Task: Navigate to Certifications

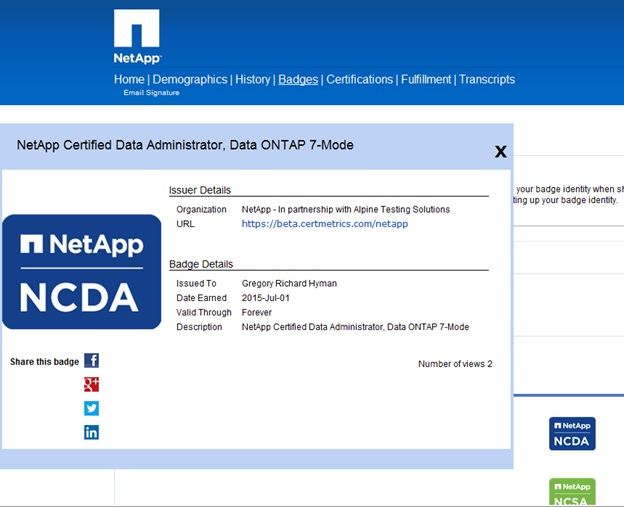Action: coord(359,79)
